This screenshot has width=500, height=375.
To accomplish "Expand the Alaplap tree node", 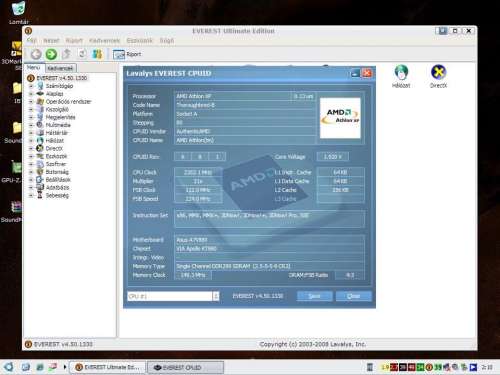I will click(31, 94).
